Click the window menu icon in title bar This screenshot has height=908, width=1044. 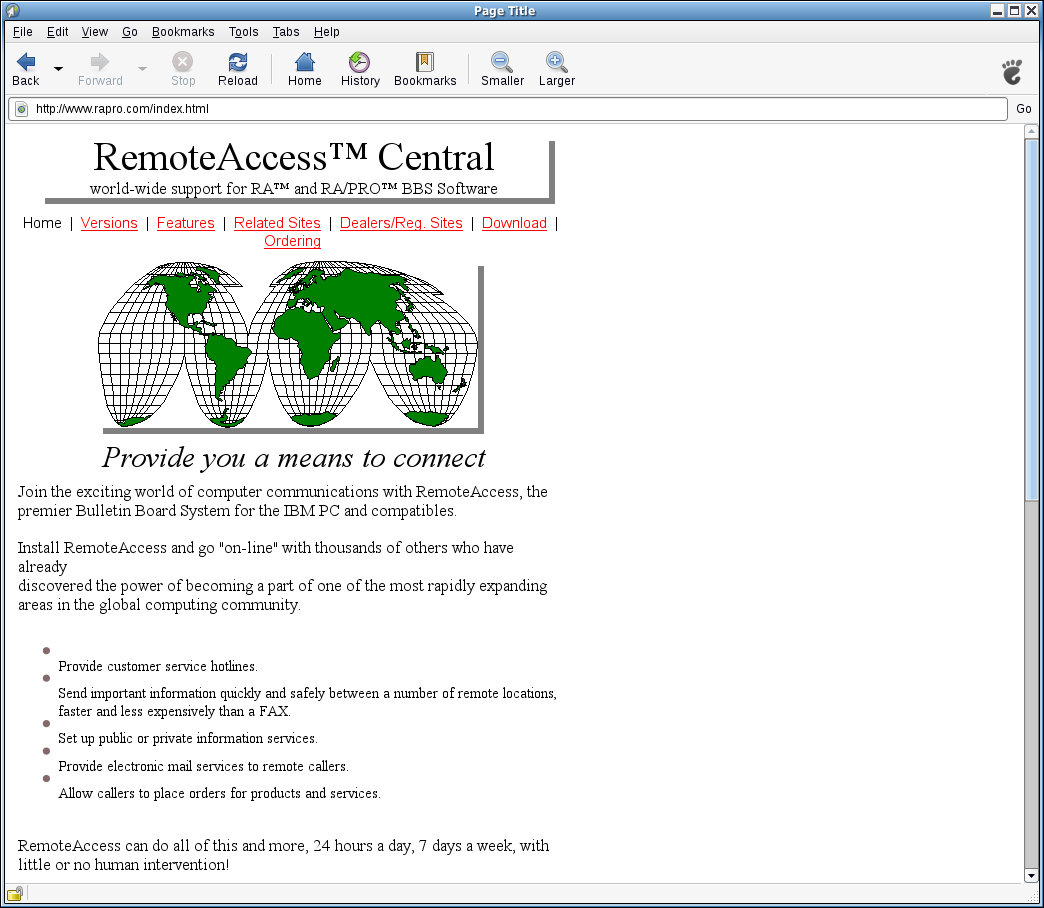12,10
